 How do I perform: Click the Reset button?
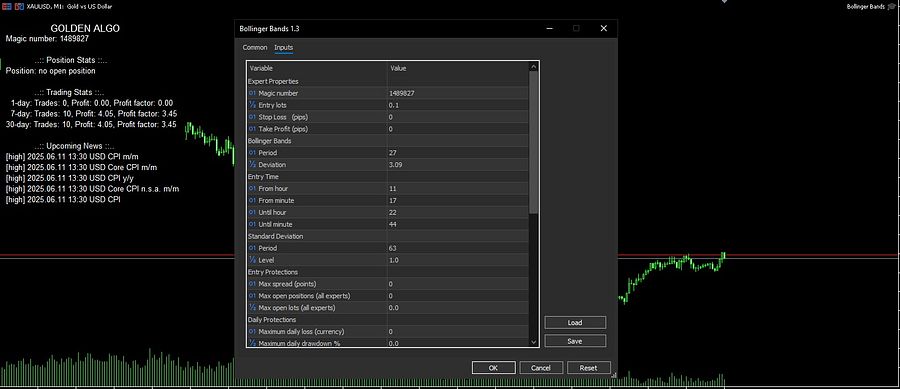pos(588,368)
